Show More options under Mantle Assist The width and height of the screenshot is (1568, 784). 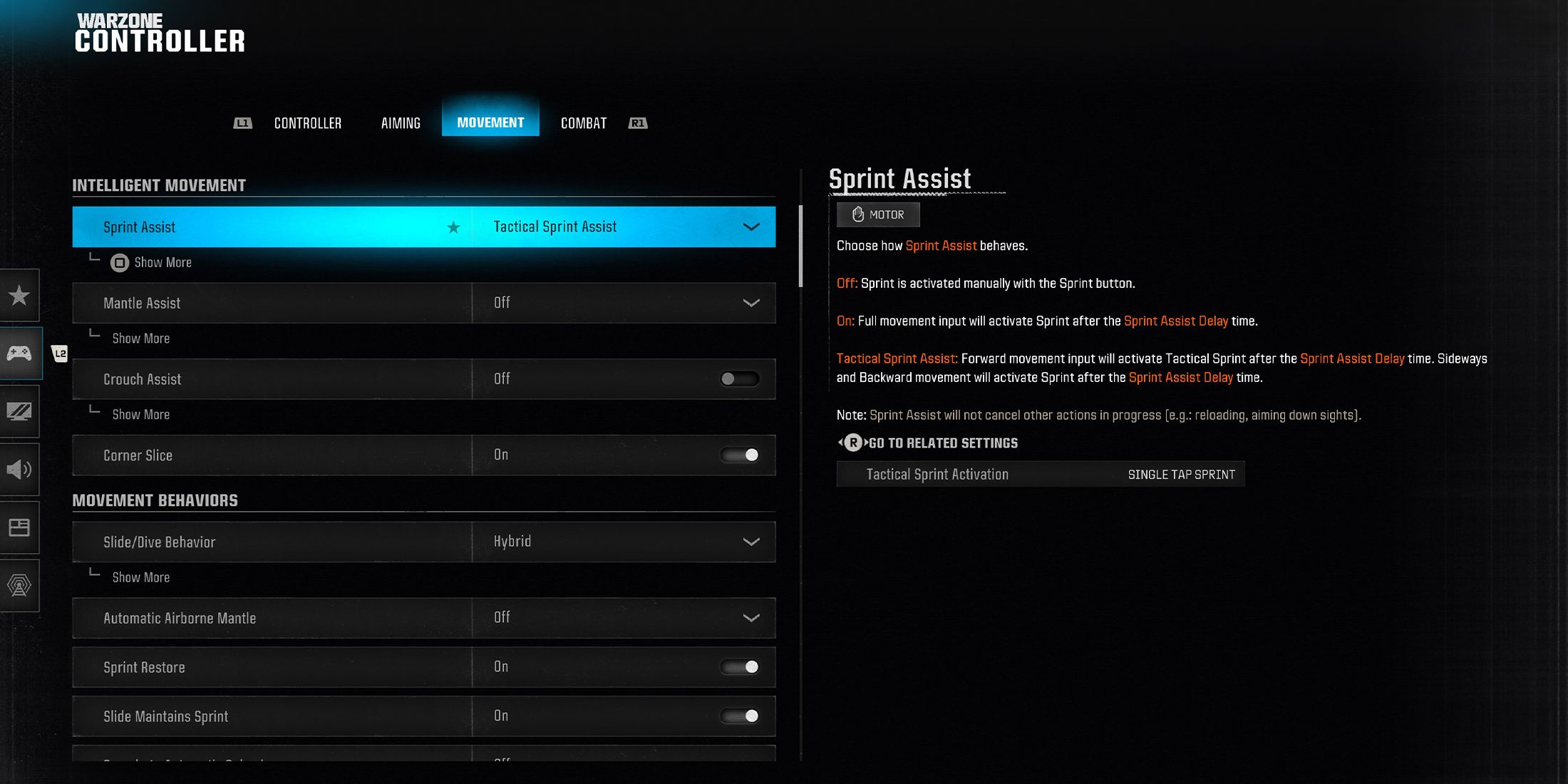(140, 337)
